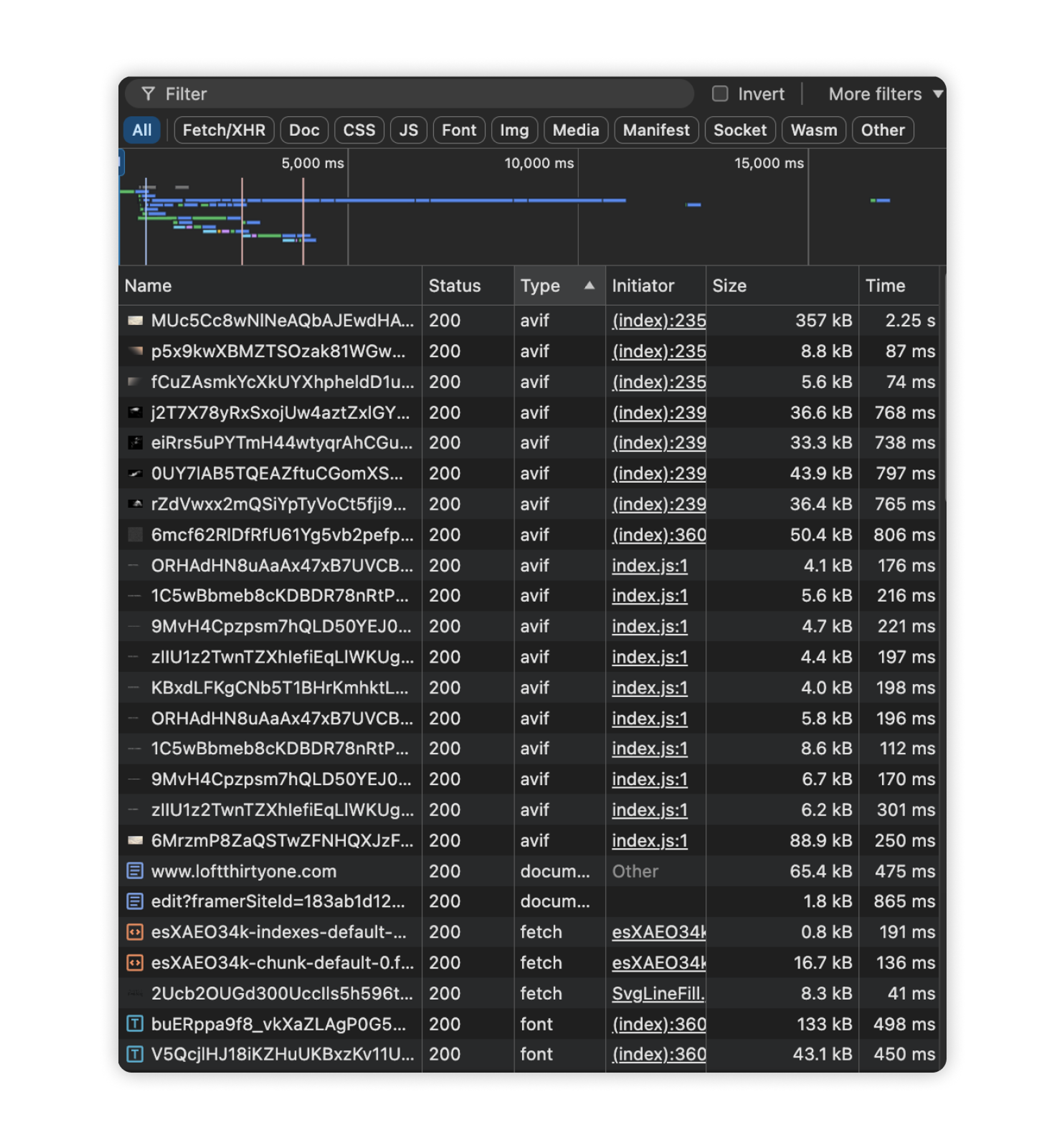Click the document icon beside www.loftthirtyone.com
This screenshot has width=1064, height=1147.
point(135,871)
